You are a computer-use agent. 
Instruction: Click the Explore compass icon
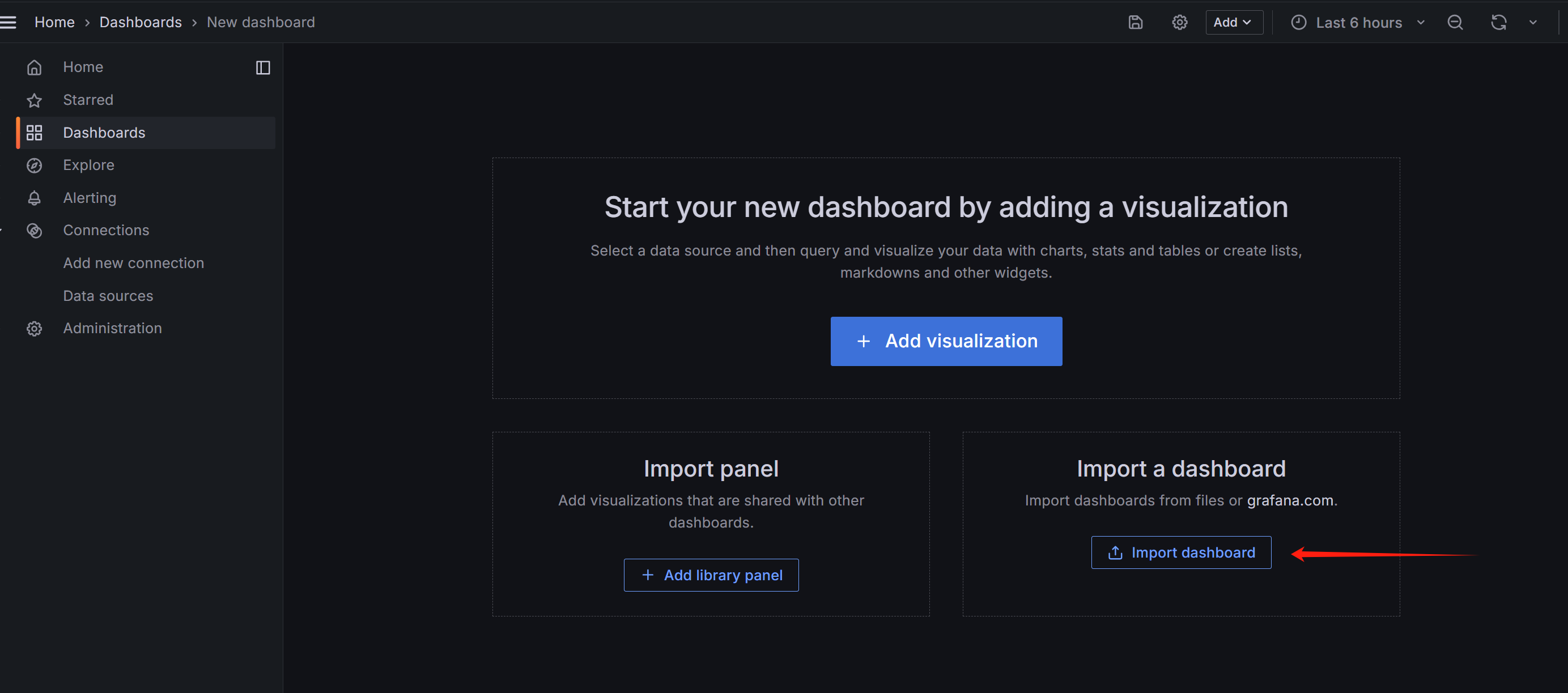(x=35, y=165)
